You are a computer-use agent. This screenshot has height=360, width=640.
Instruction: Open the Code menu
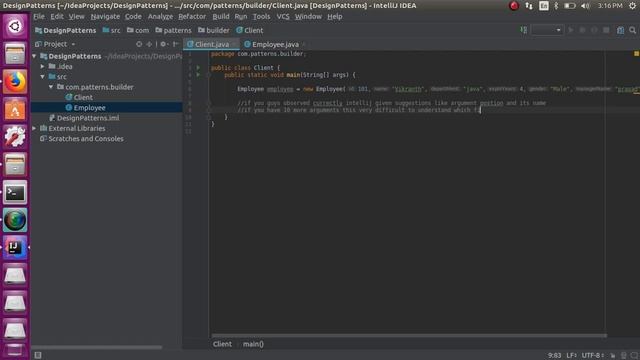click(133, 17)
